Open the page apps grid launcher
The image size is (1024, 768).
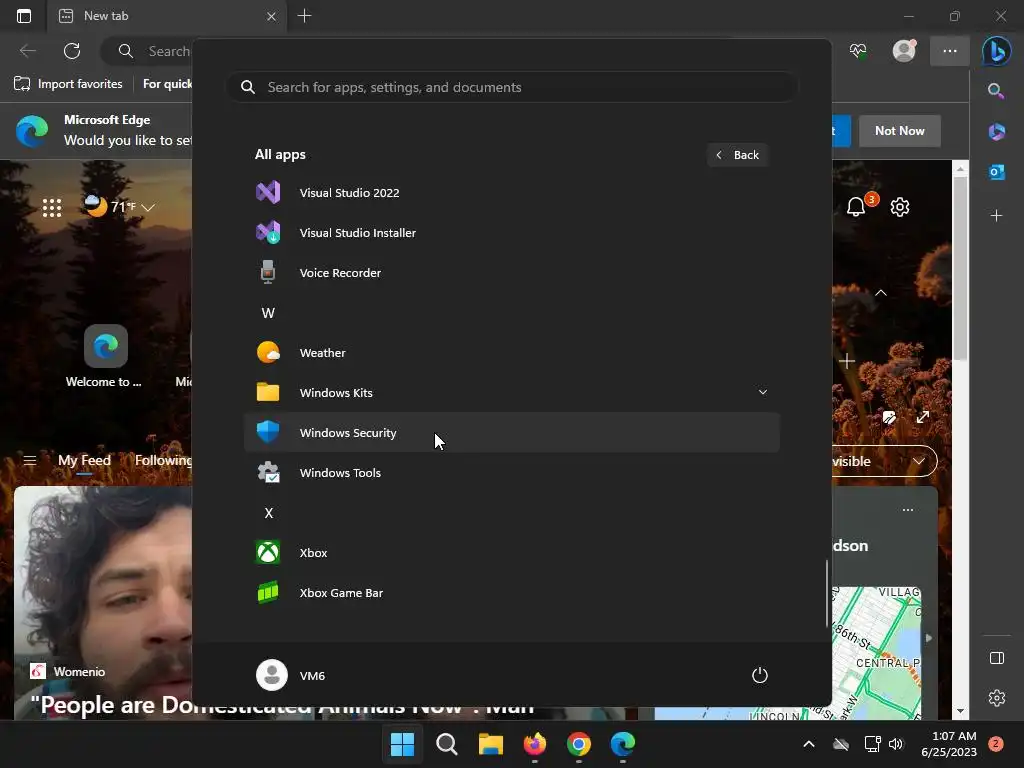coord(52,208)
